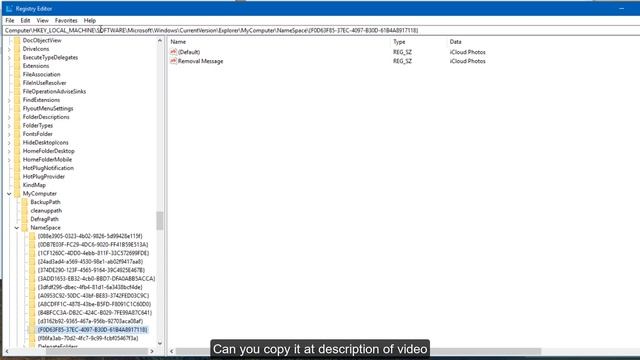Screen dimensions: 640x360
Task: Click folder icon of {088e3905-0323-4b02 key
Action: 32,236
